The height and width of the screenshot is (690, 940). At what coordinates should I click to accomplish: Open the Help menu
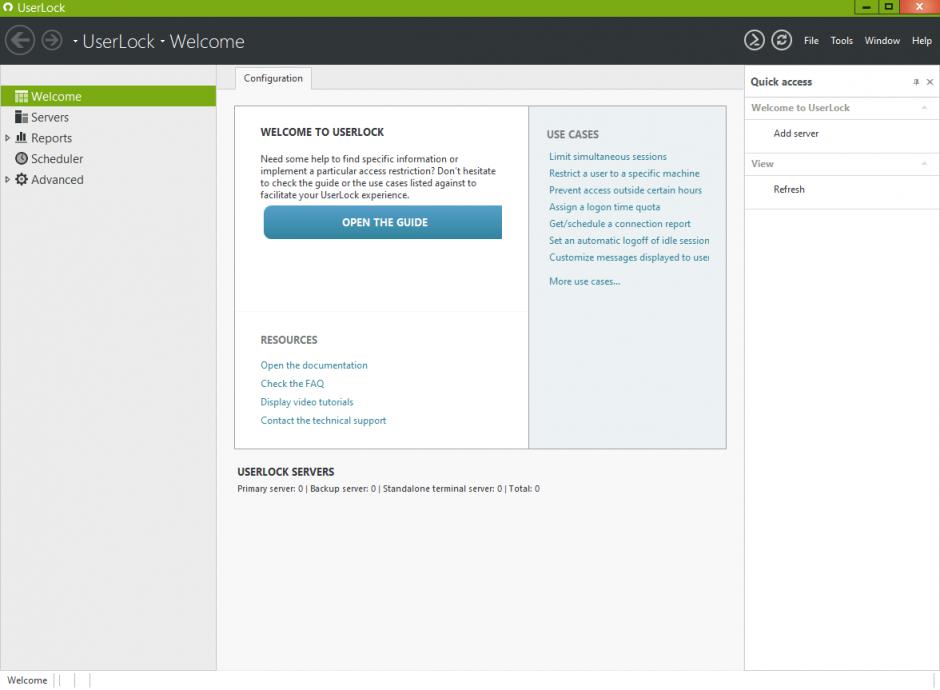922,41
